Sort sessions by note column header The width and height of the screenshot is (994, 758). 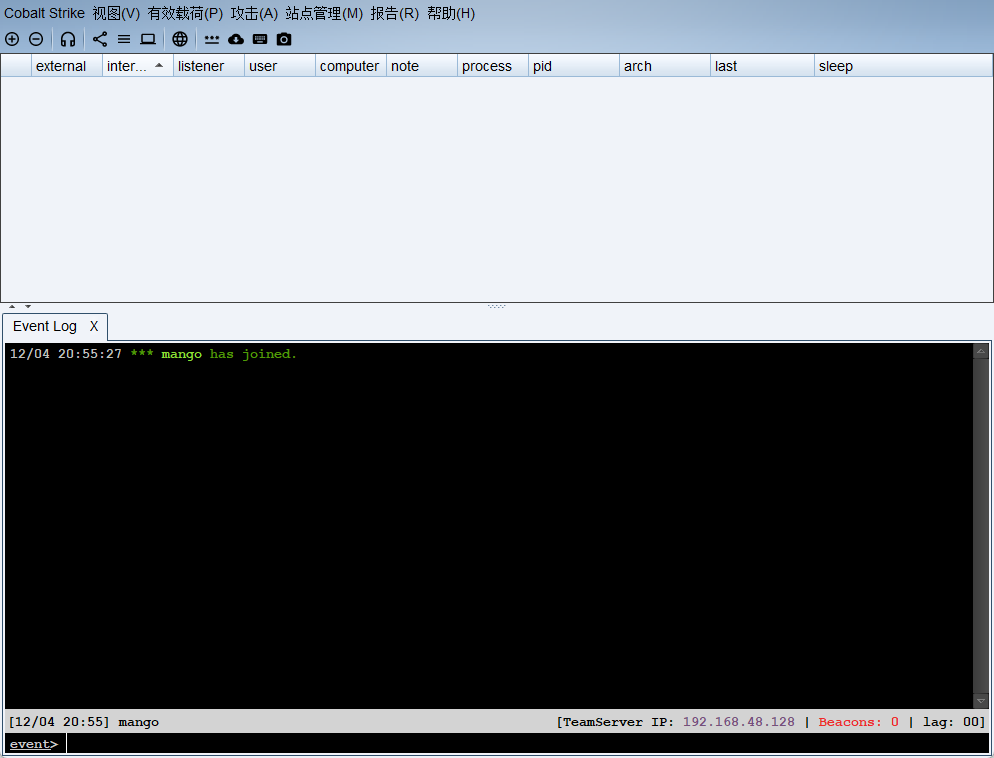[x=422, y=66]
